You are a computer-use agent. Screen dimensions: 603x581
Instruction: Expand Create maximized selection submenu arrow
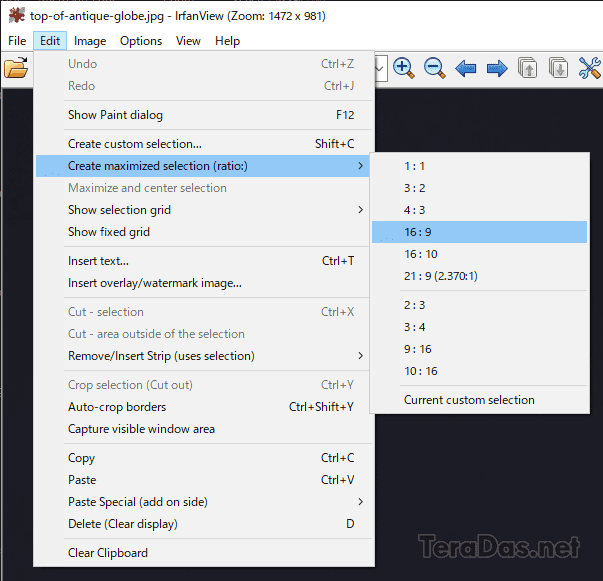click(x=360, y=166)
